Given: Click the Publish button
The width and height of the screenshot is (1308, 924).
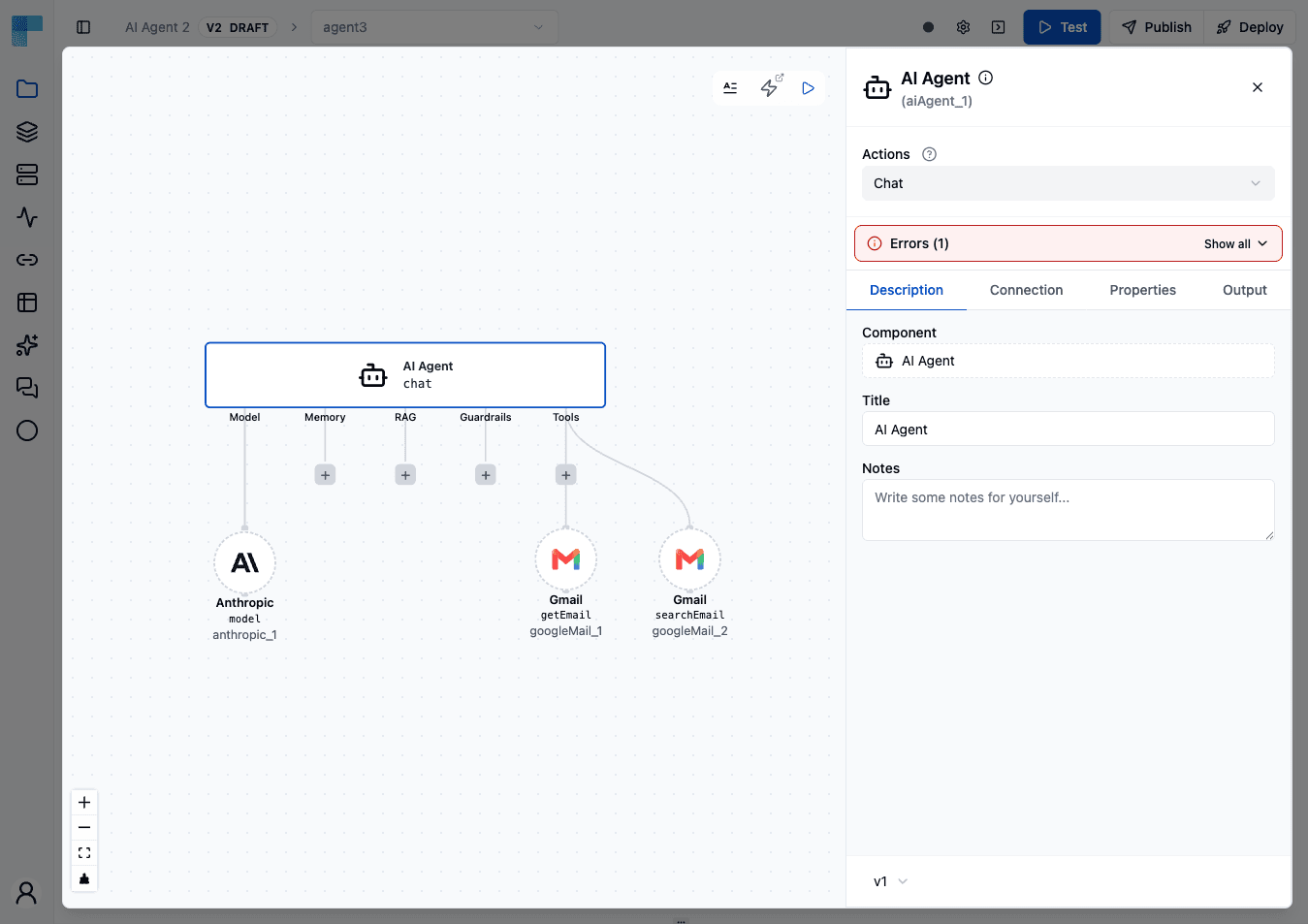Looking at the screenshot, I should pyautogui.click(x=1157, y=27).
